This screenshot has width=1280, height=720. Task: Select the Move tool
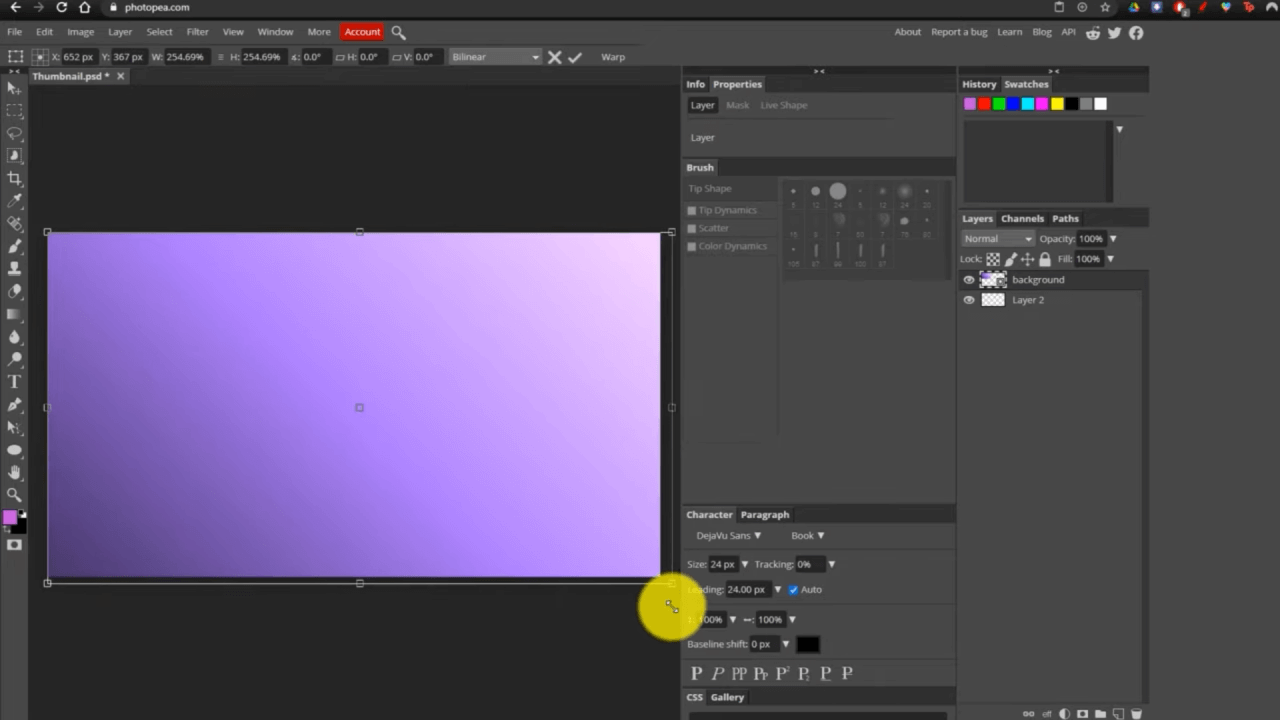pos(15,89)
